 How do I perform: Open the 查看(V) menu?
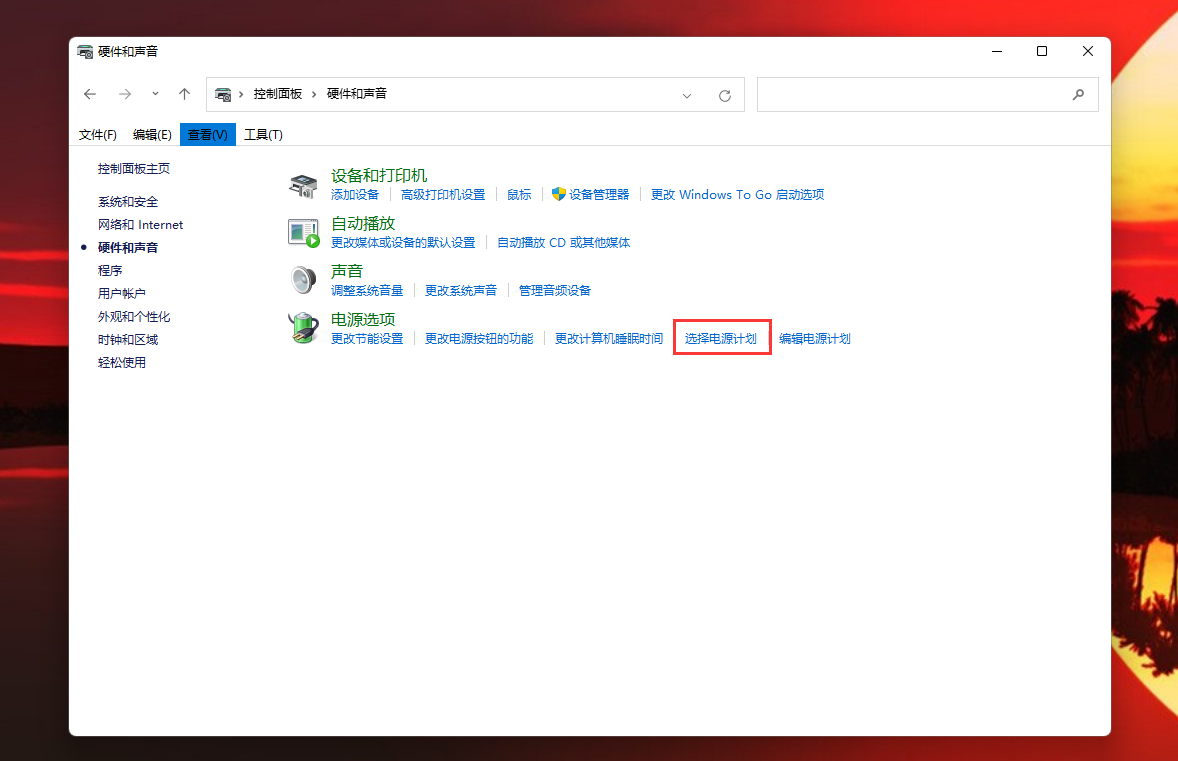[x=207, y=134]
